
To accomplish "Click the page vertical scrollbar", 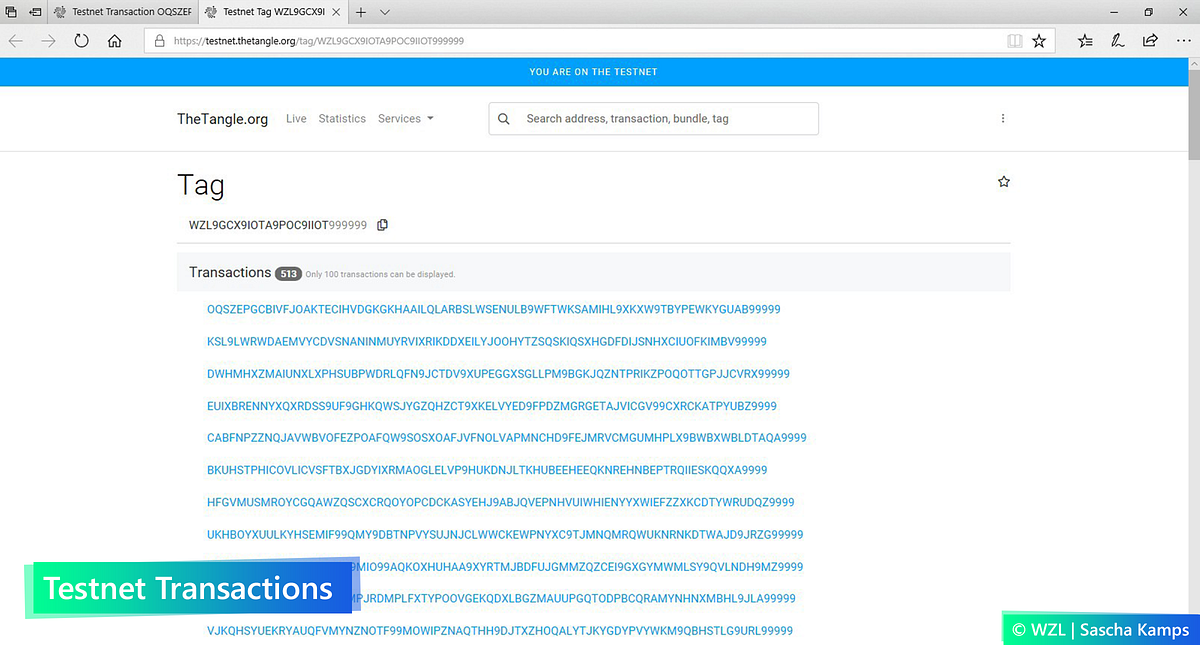I will pyautogui.click(x=1193, y=115).
